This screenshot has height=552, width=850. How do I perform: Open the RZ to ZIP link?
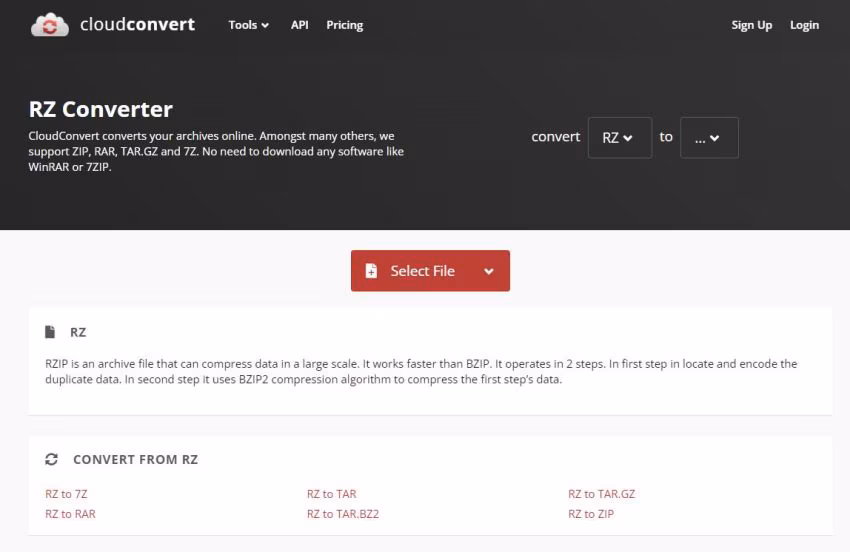[591, 514]
